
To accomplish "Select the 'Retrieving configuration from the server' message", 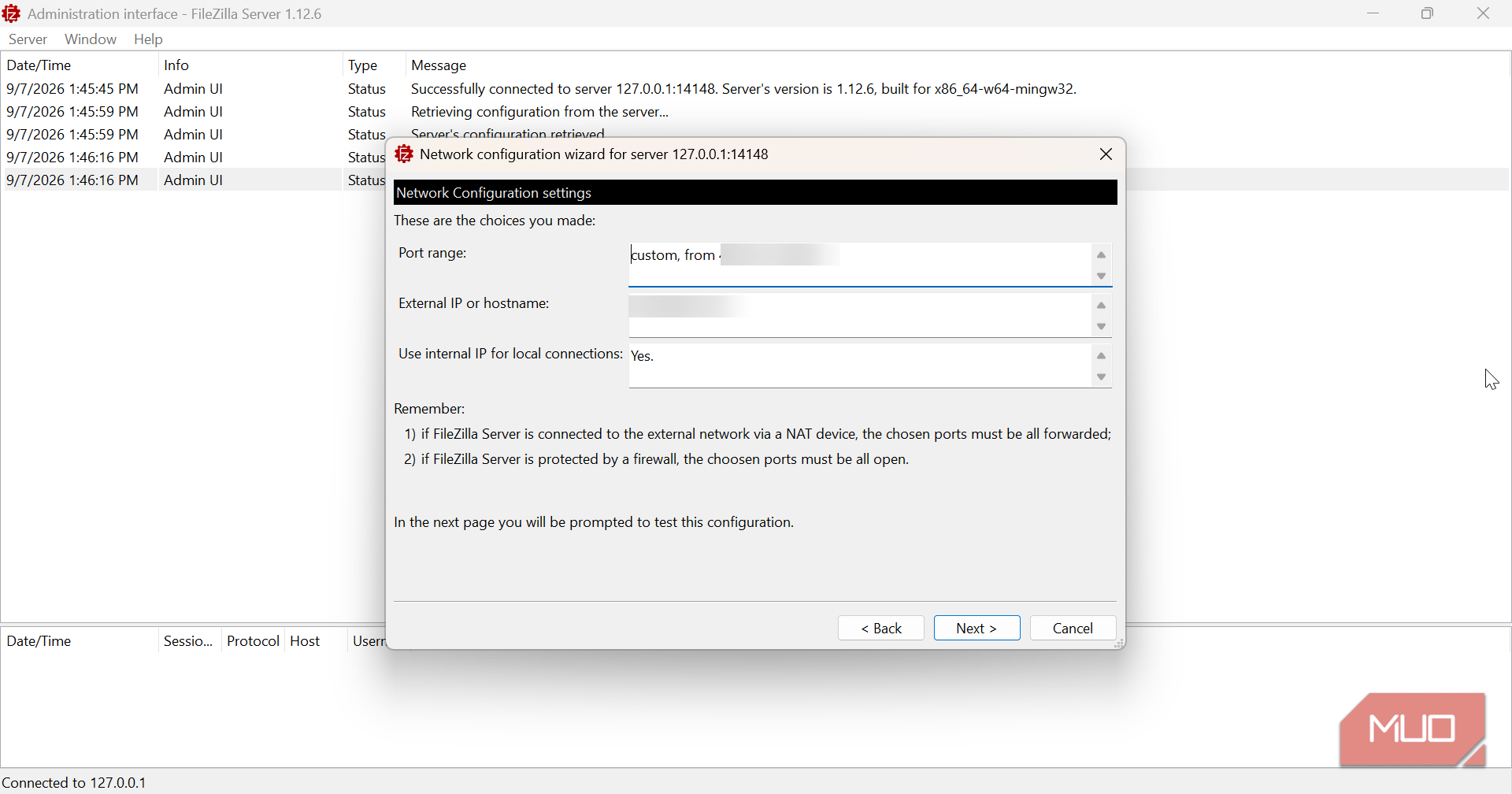I will point(540,112).
